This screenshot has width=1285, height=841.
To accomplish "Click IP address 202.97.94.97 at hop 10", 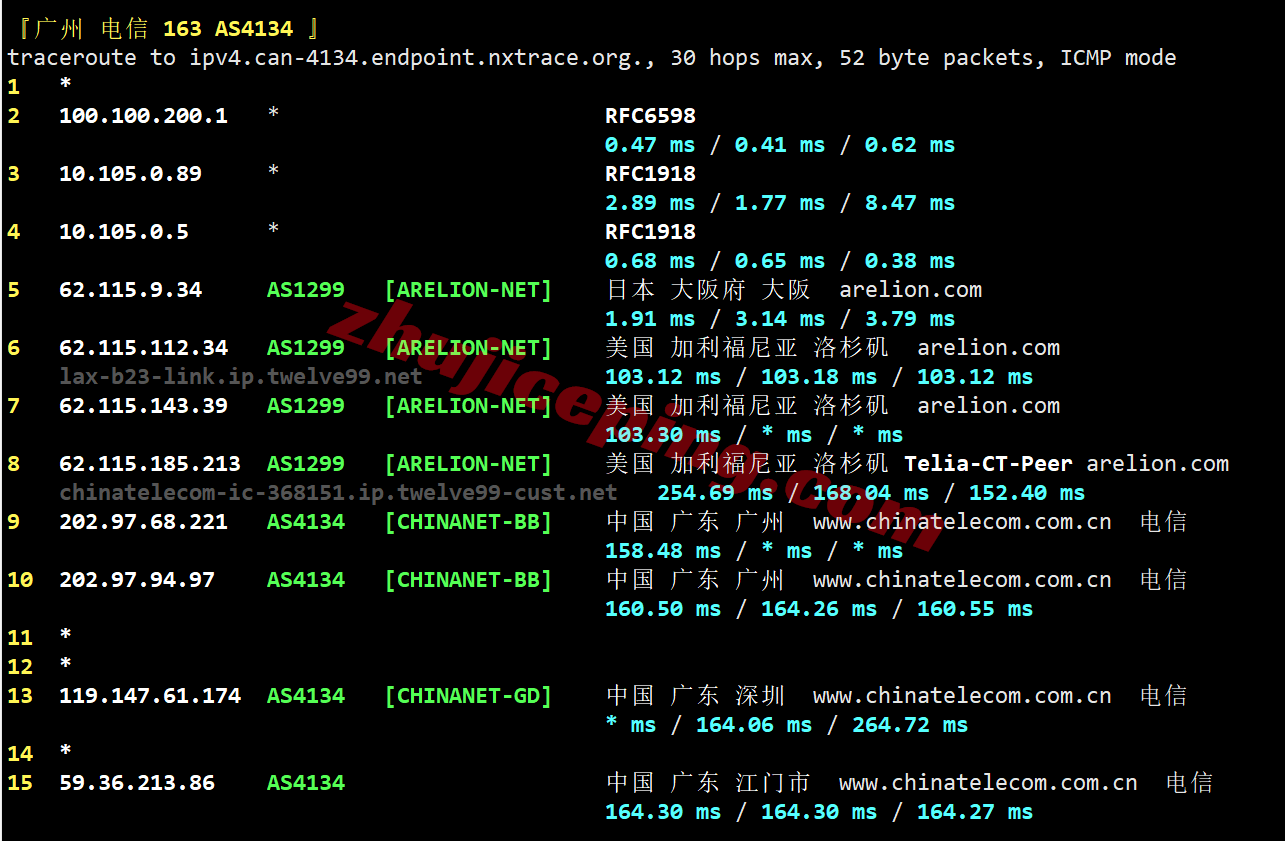I will pos(137,580).
